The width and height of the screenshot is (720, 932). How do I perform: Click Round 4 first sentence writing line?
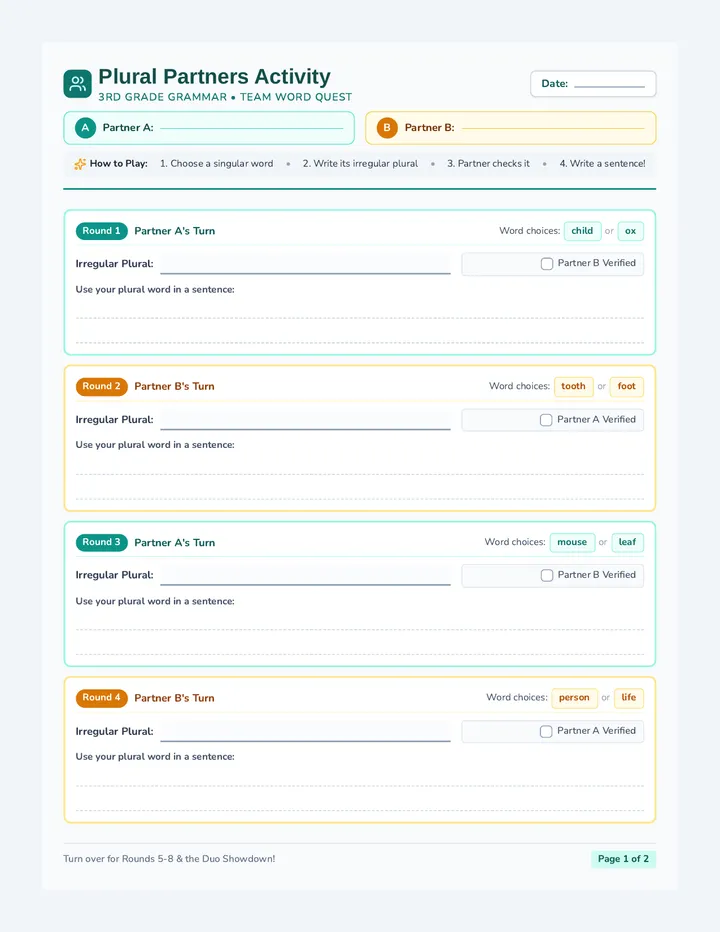[360, 786]
